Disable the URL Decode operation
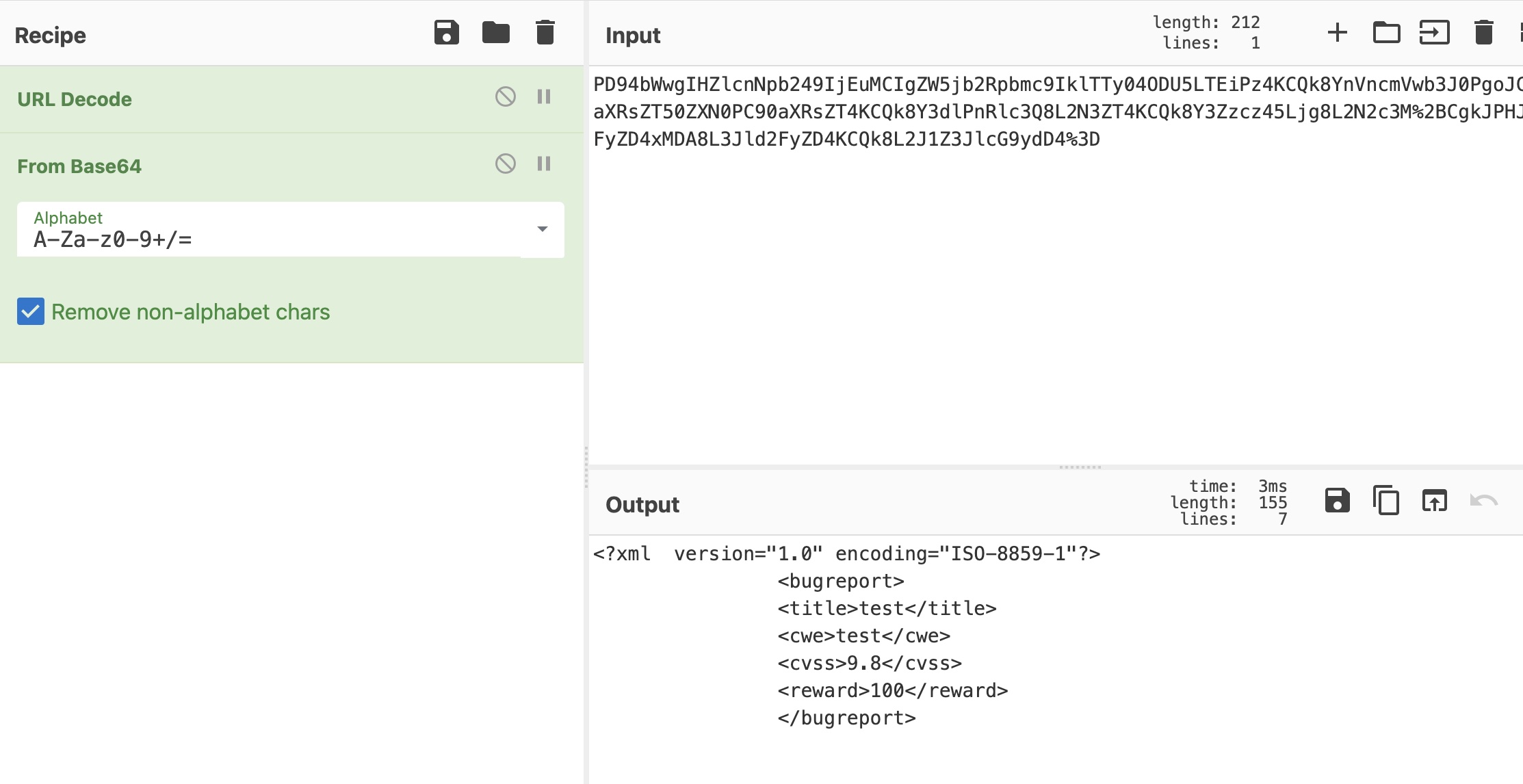The width and height of the screenshot is (1523, 784). point(505,97)
